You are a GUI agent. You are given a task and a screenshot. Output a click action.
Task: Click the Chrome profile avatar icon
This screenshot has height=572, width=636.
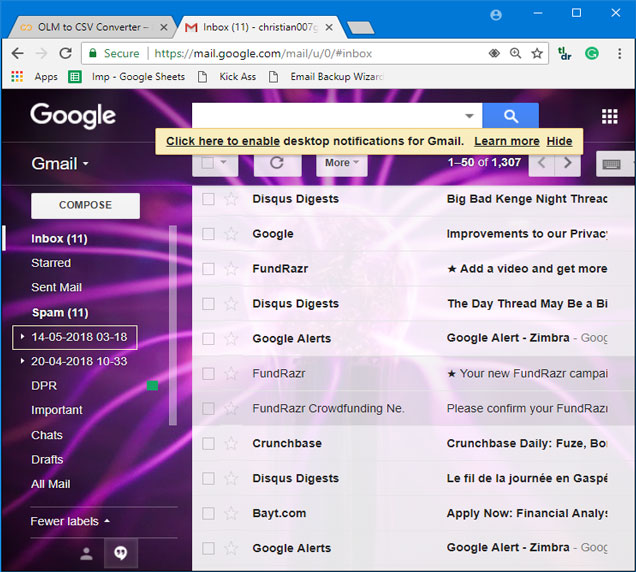click(x=496, y=15)
